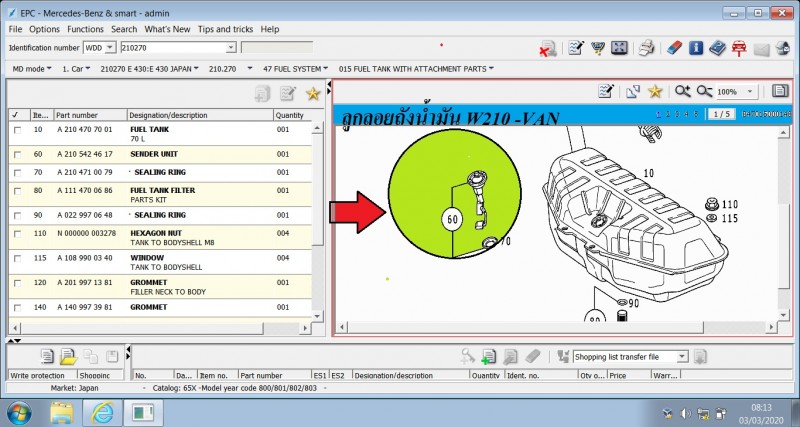Open the Options menu
The height and width of the screenshot is (427, 800).
coord(44,29)
